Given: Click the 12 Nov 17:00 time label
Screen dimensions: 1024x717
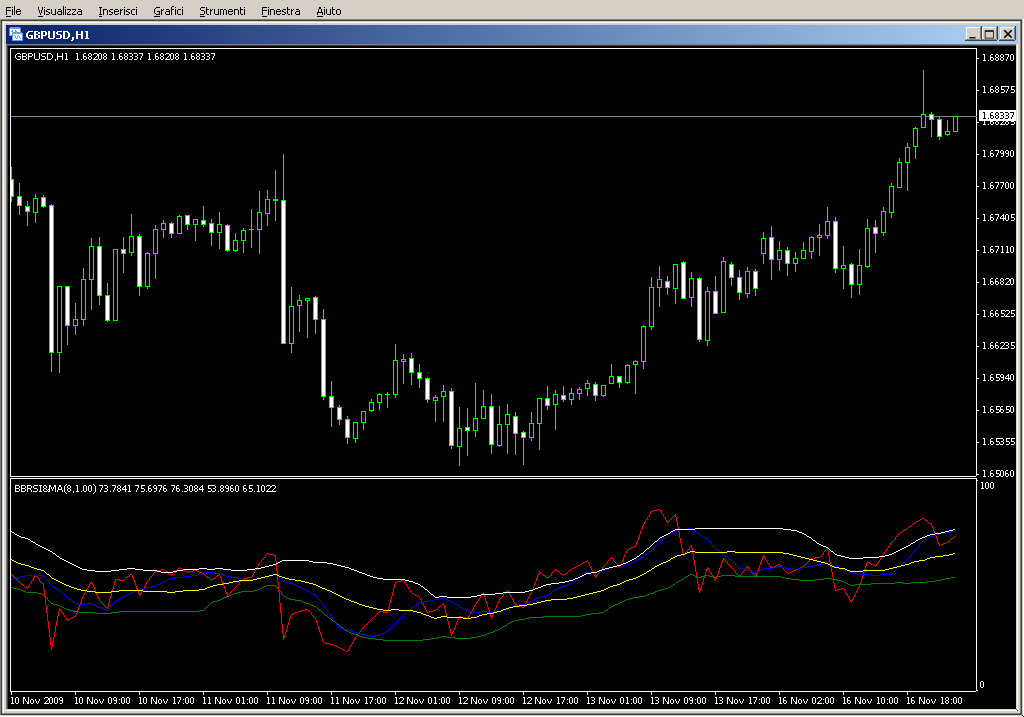Looking at the screenshot, I should 550,701.
